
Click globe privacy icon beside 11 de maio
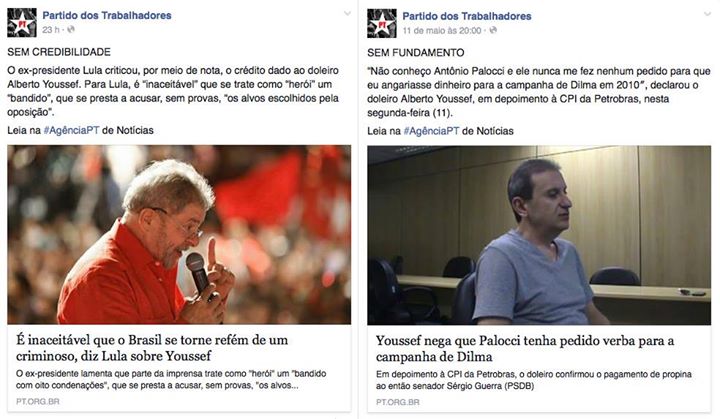[493, 31]
